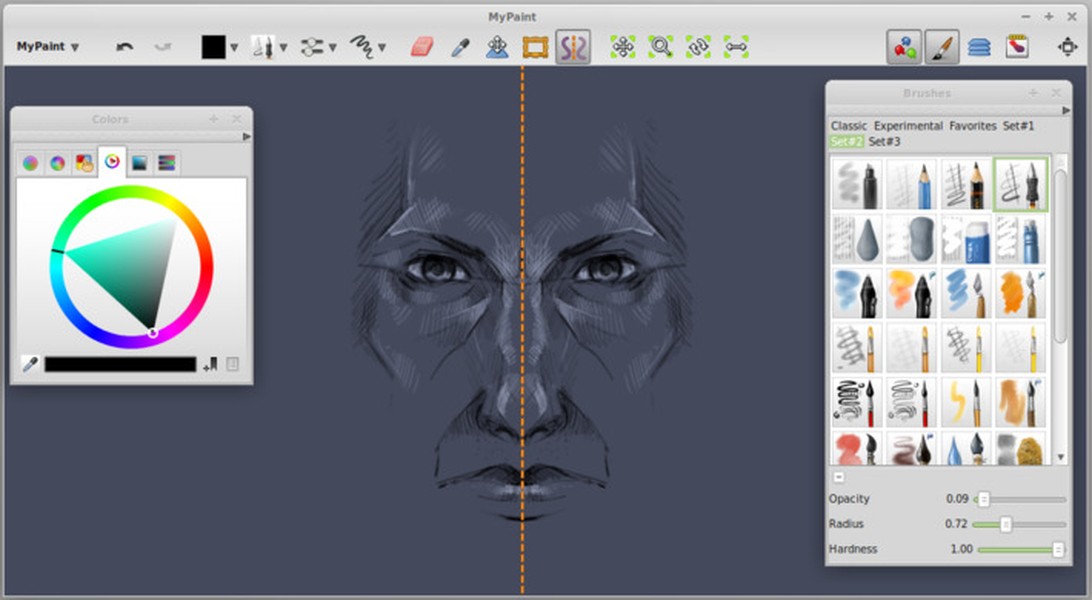Click the zoom view tool icon
Screen dimensions: 1092x600
pos(660,47)
